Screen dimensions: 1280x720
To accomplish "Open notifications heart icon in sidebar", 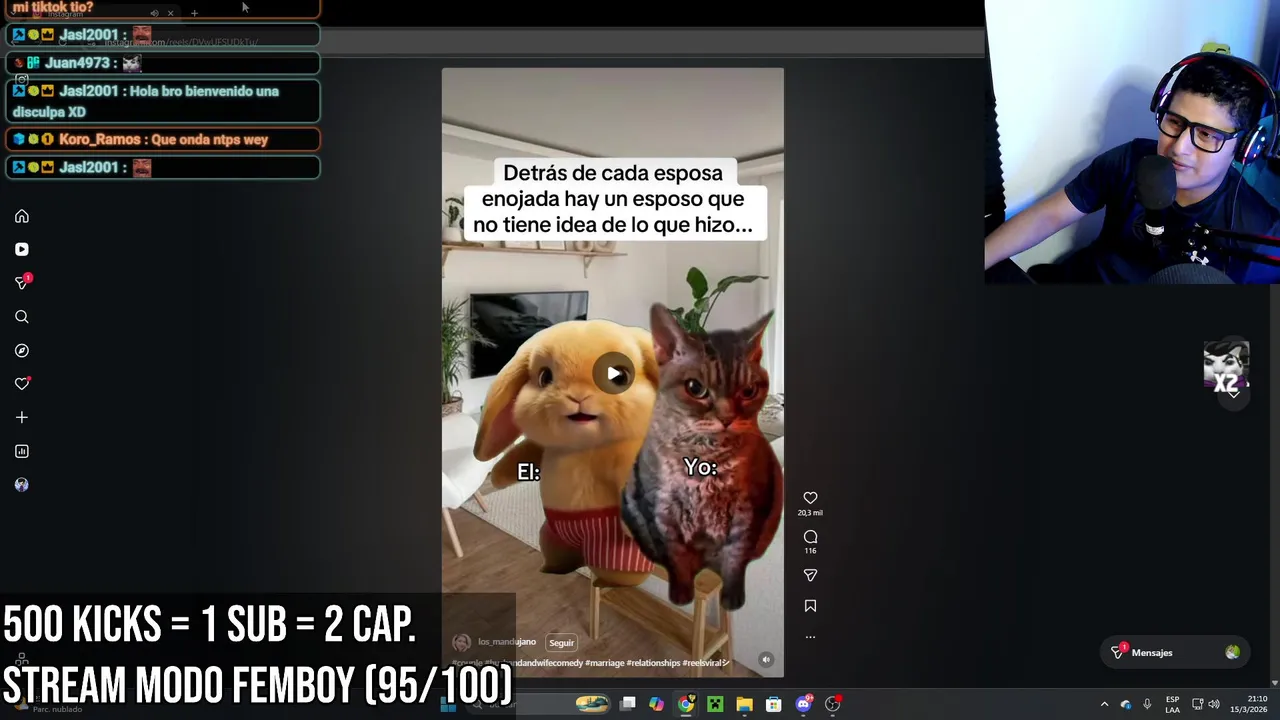I will coord(22,384).
